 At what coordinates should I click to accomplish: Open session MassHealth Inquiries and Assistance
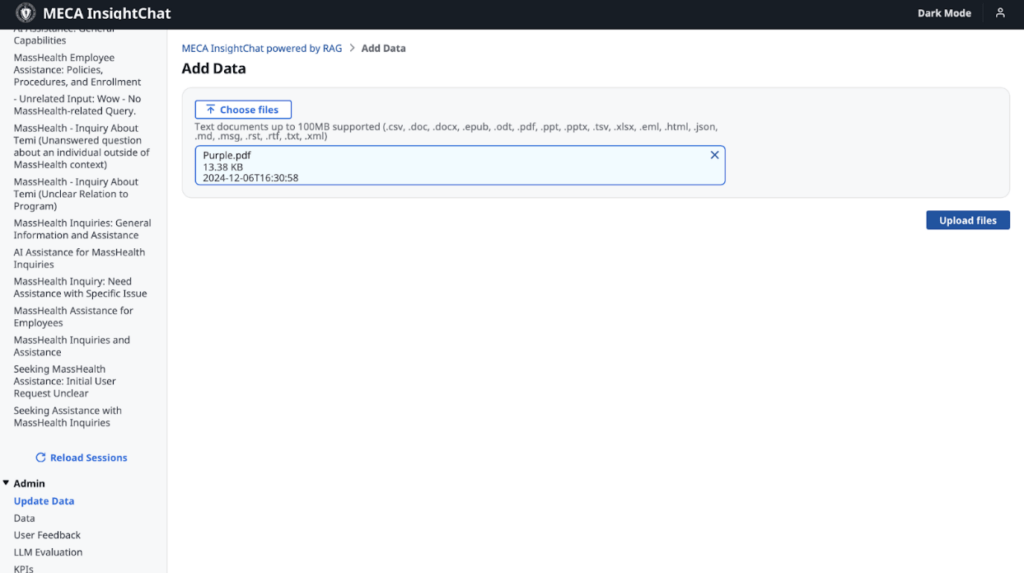click(x=72, y=346)
